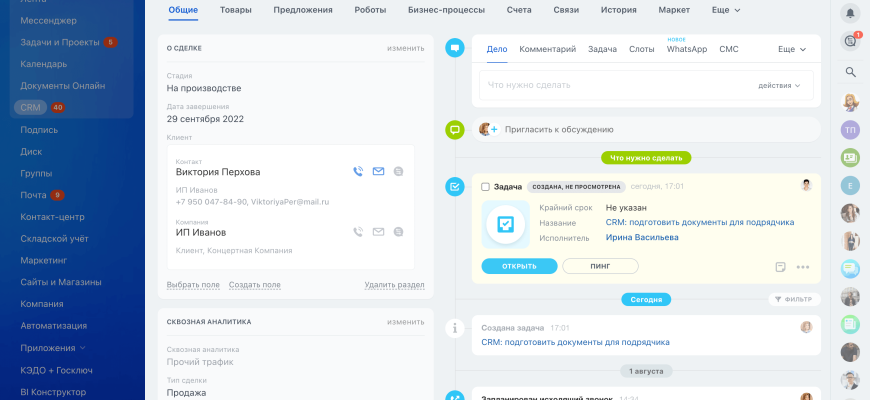This screenshot has width=870, height=400.
Task: Open chat icon beside company ИП Иванов
Action: pos(398,232)
